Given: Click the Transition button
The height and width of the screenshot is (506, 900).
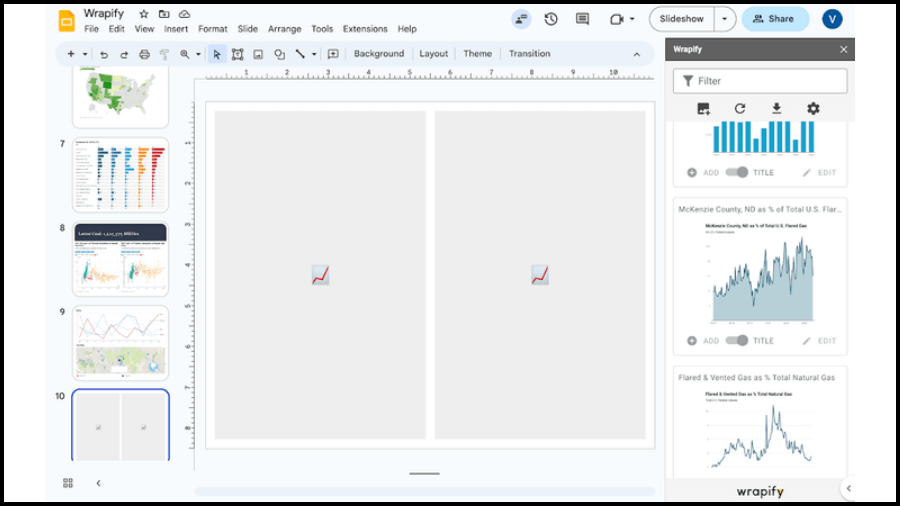Looking at the screenshot, I should [529, 53].
